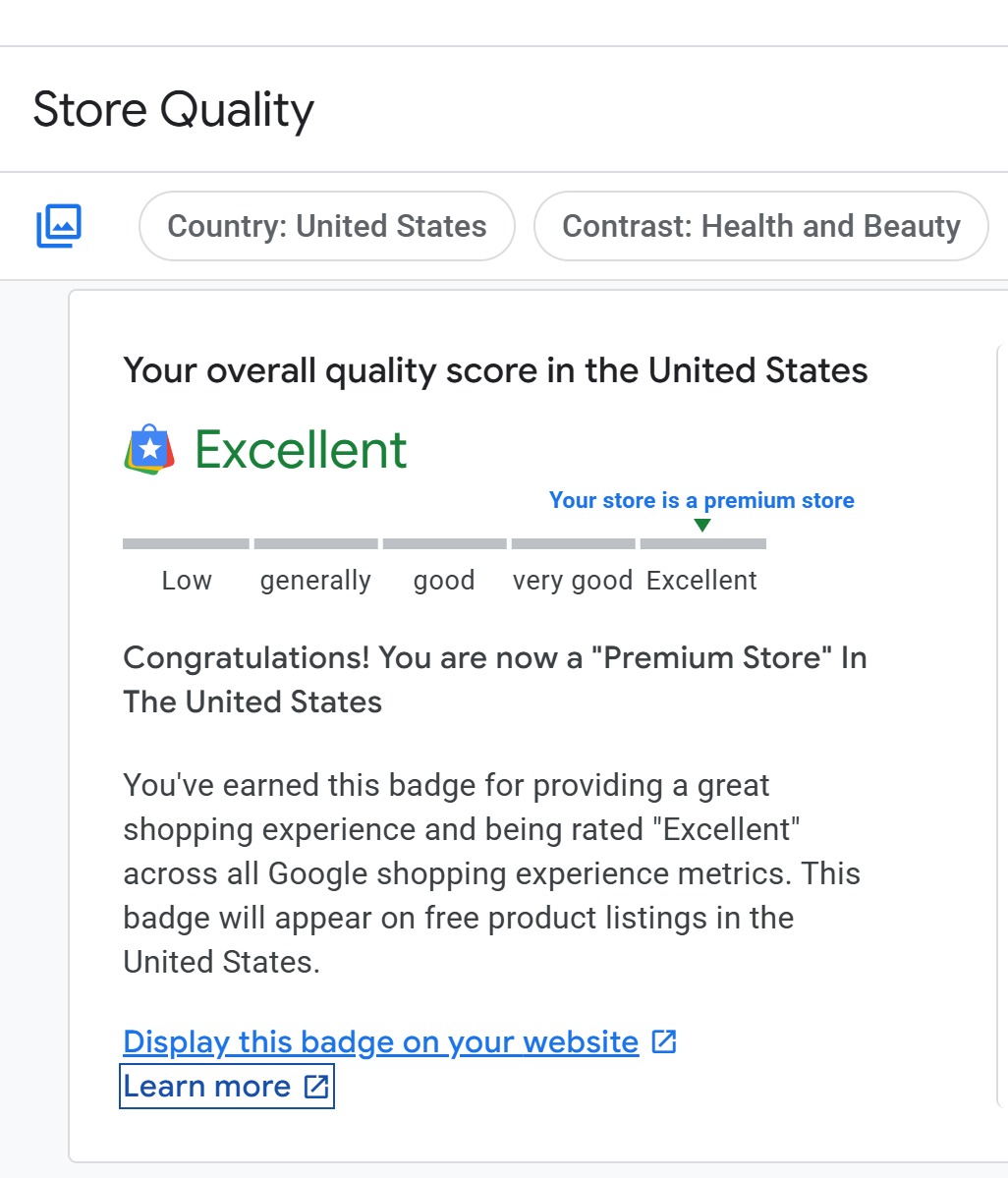The height and width of the screenshot is (1178, 1008).
Task: Click the Premium Store shopping bag badge
Action: tap(149, 450)
